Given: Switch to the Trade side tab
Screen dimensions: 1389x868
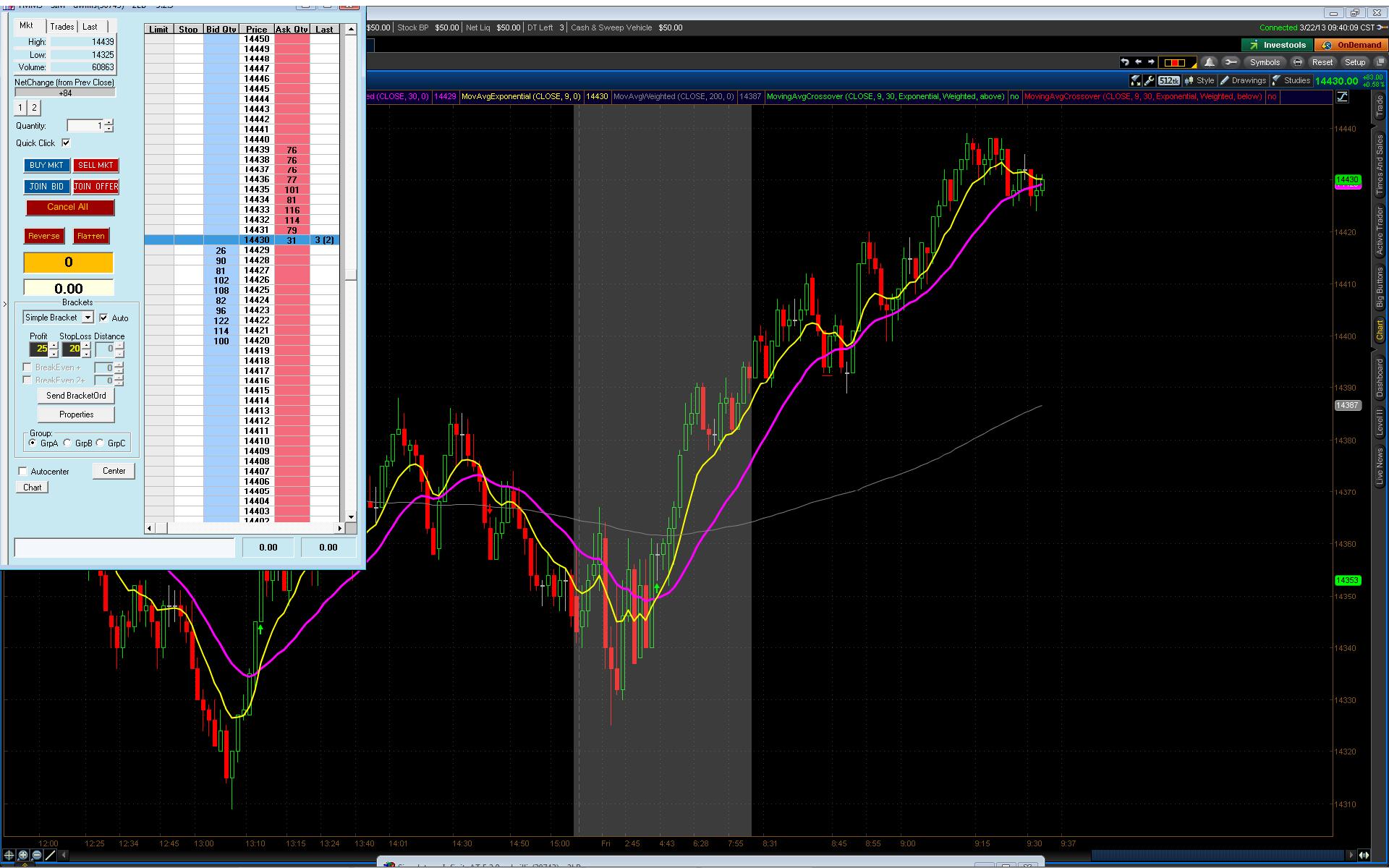Looking at the screenshot, I should pos(1380,107).
